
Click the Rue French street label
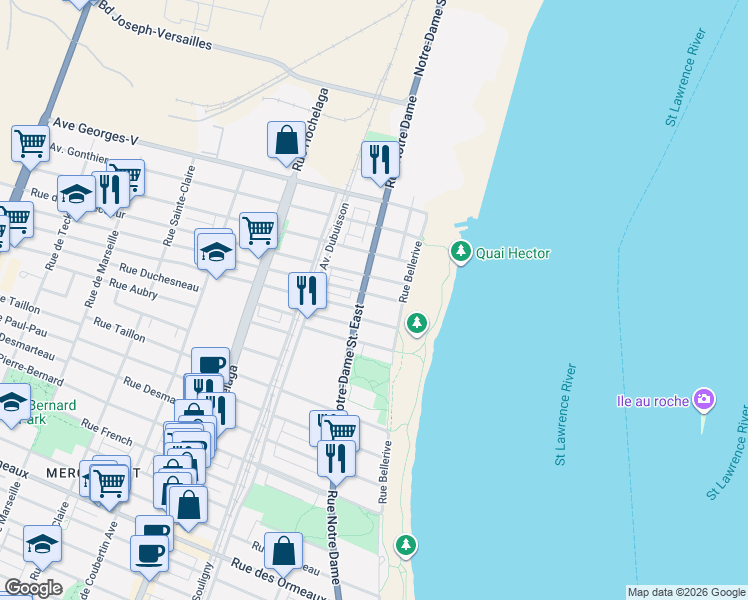pyautogui.click(x=106, y=432)
